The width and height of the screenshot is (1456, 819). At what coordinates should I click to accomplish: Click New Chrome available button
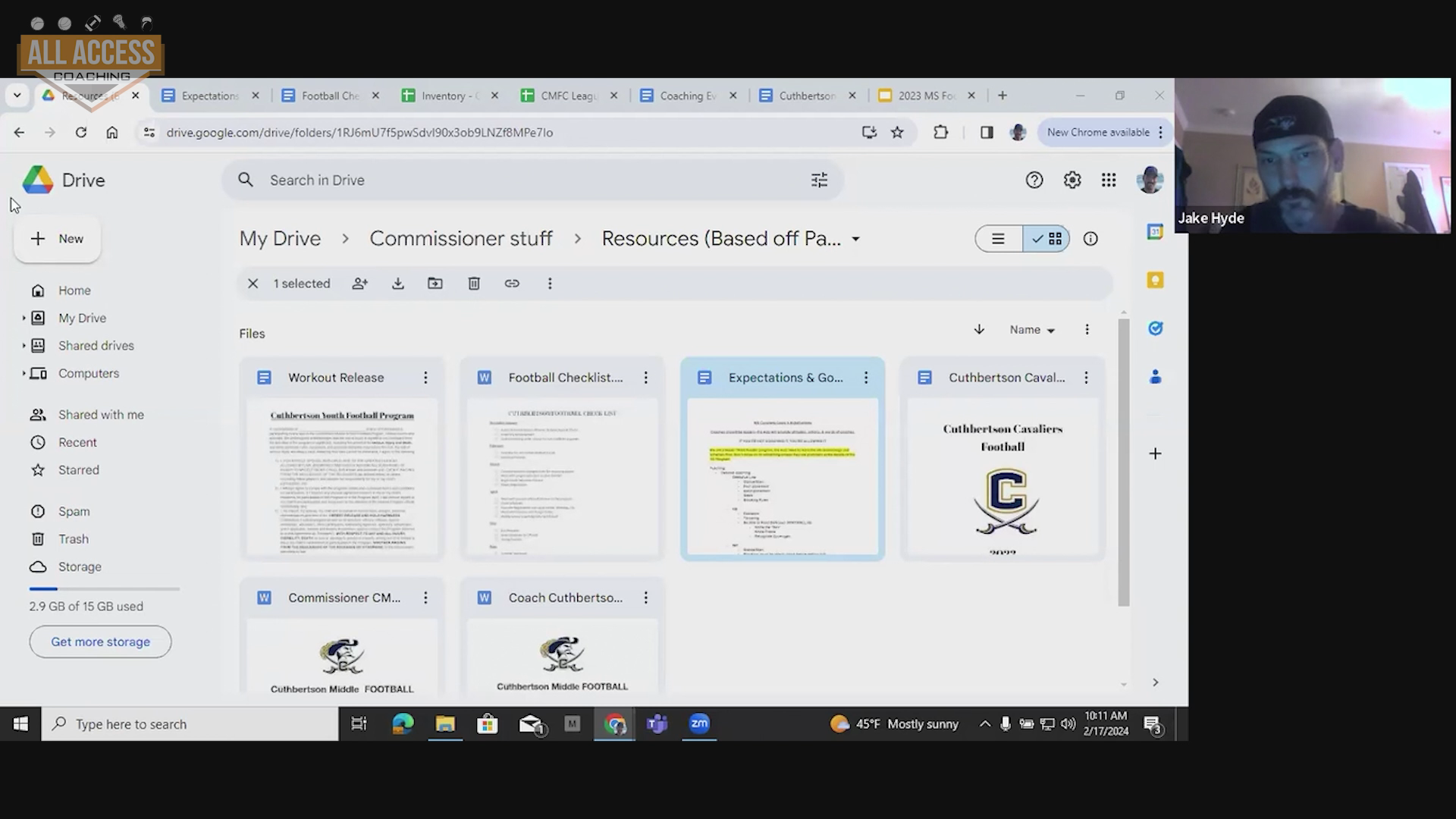pos(1105,133)
